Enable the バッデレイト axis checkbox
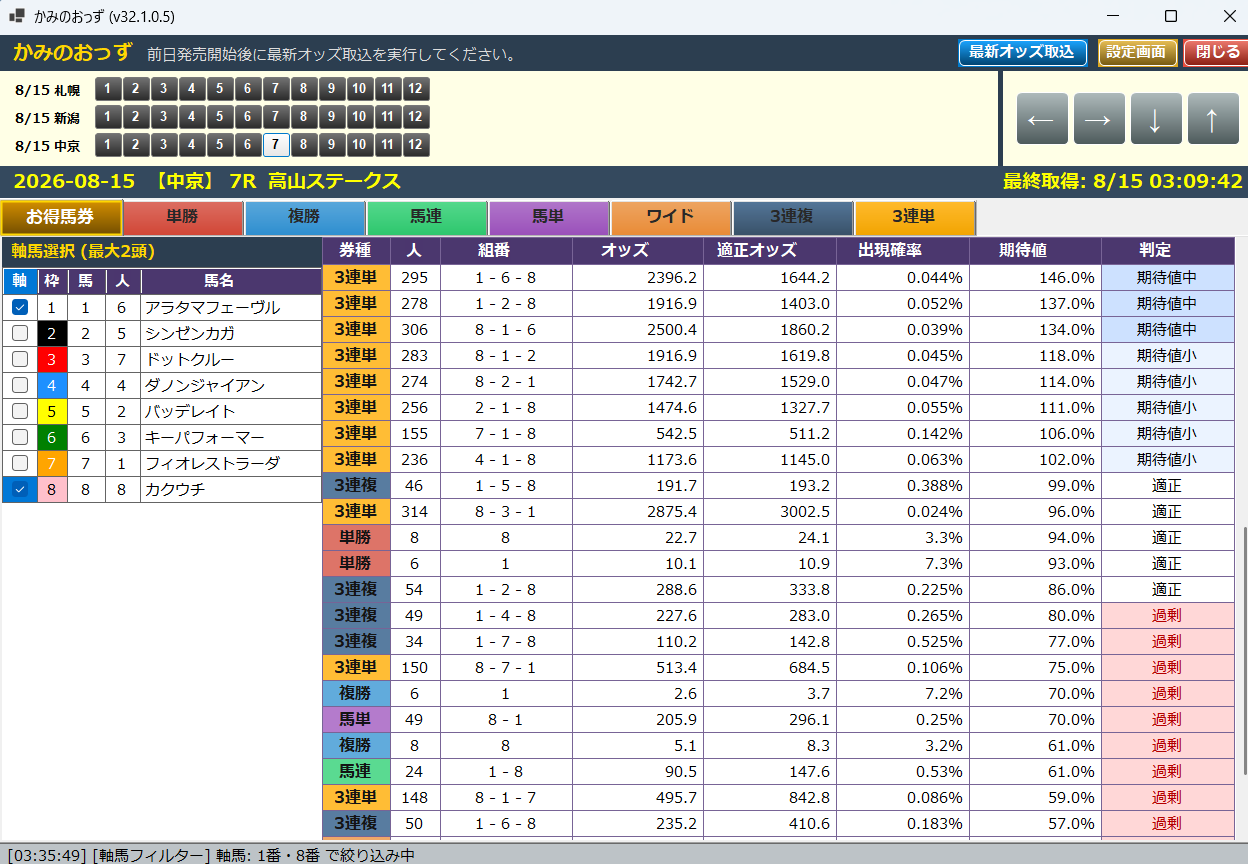Screen dimensions: 1248x864 pos(20,412)
